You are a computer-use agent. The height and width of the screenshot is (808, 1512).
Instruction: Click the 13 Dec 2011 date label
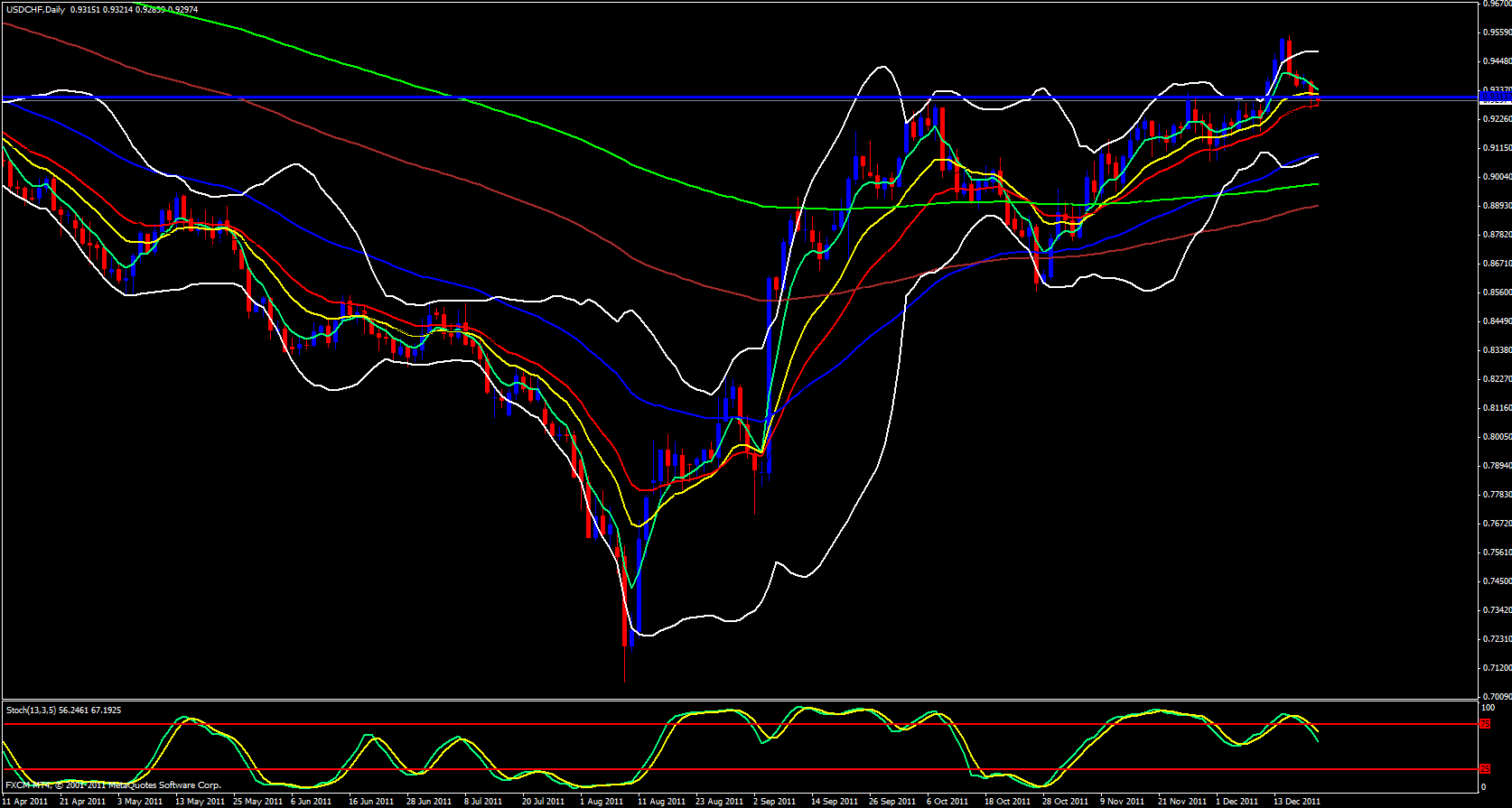point(1296,802)
